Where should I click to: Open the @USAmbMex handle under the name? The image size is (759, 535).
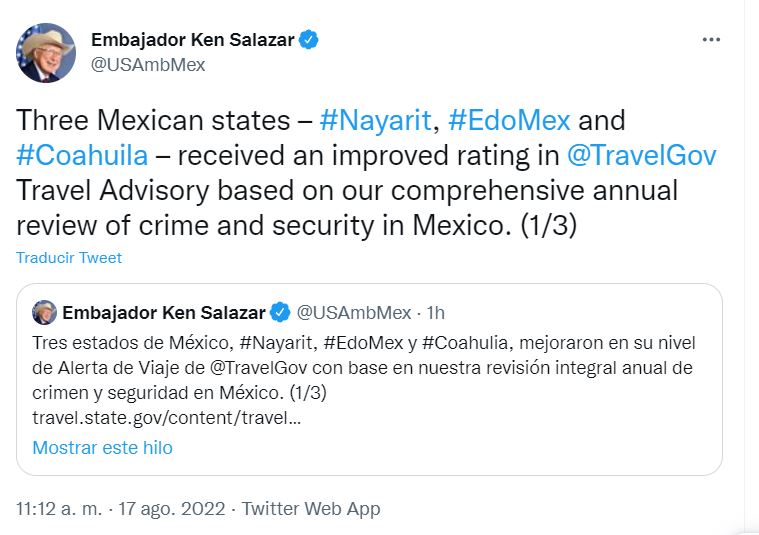pyautogui.click(x=148, y=65)
